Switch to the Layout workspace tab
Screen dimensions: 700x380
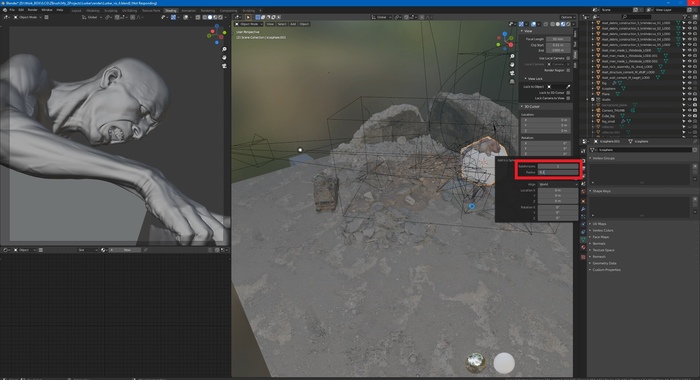pyautogui.click(x=76, y=10)
